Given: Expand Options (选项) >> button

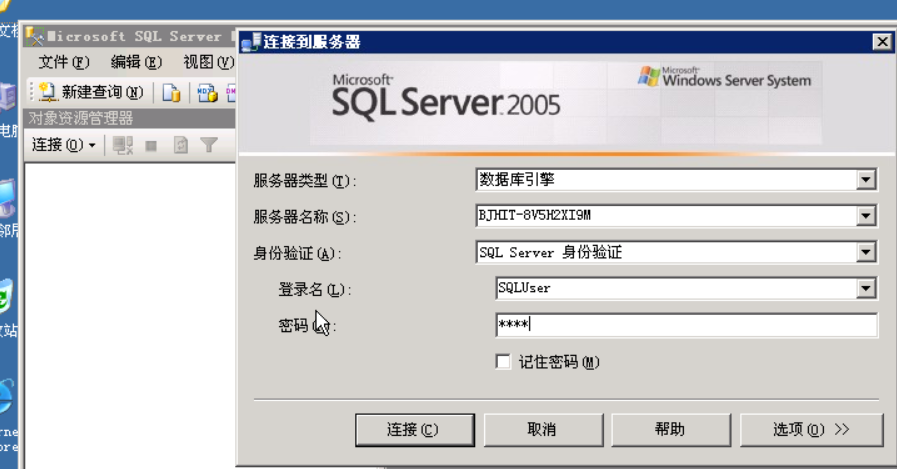Looking at the screenshot, I should [x=811, y=430].
